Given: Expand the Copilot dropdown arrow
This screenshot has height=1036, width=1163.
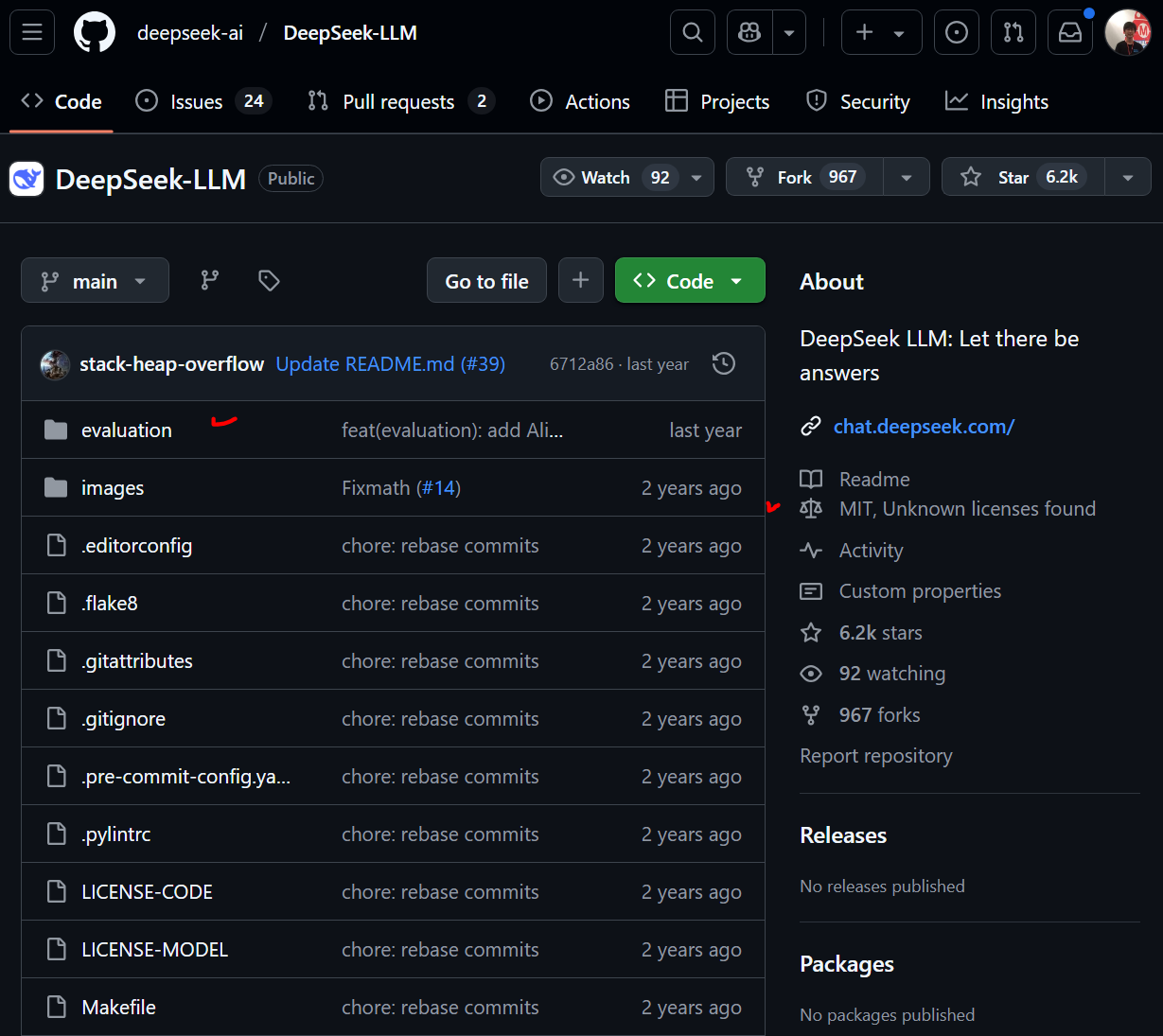Looking at the screenshot, I should [x=789, y=32].
